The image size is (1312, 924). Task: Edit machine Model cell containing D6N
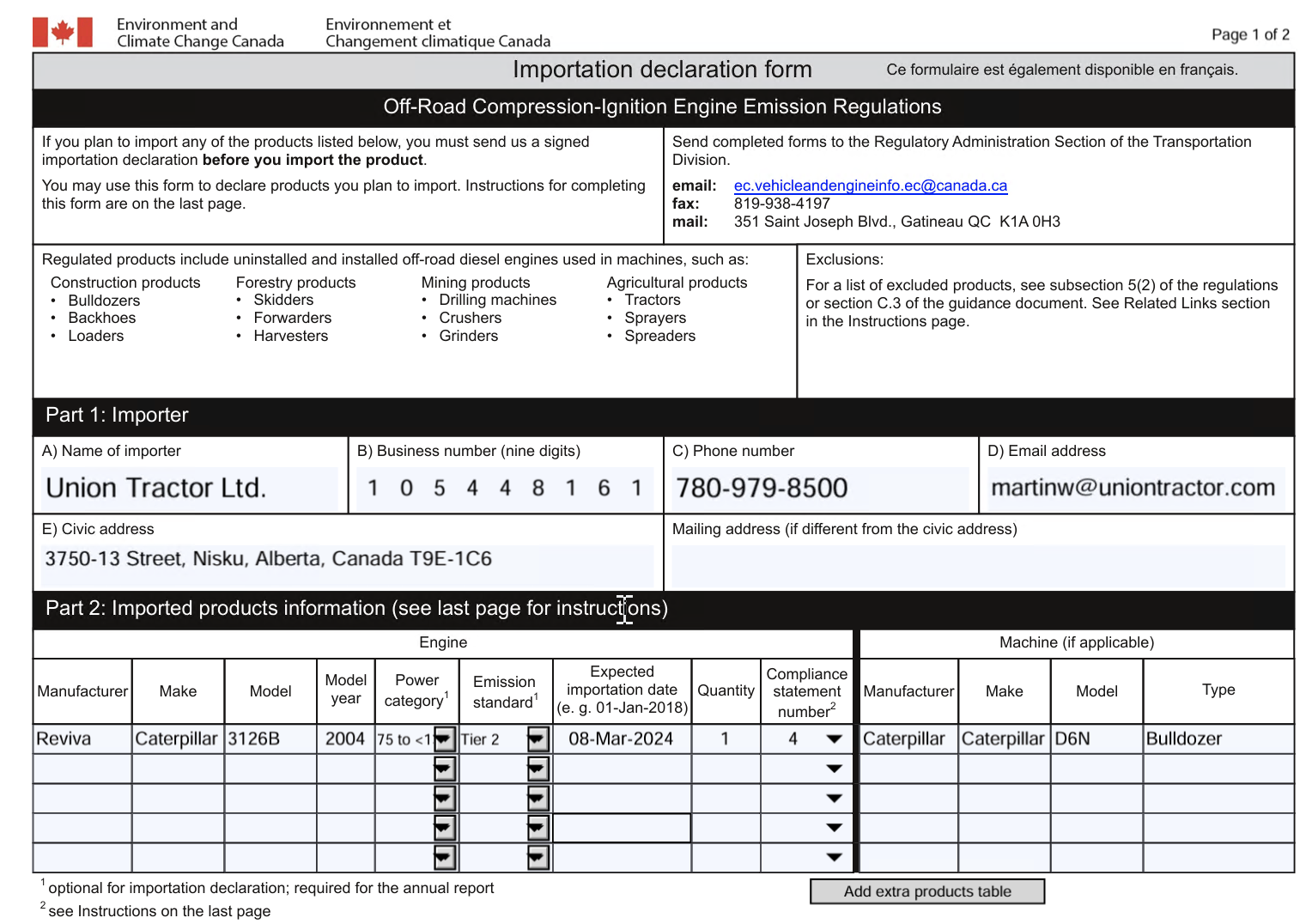tap(1096, 739)
